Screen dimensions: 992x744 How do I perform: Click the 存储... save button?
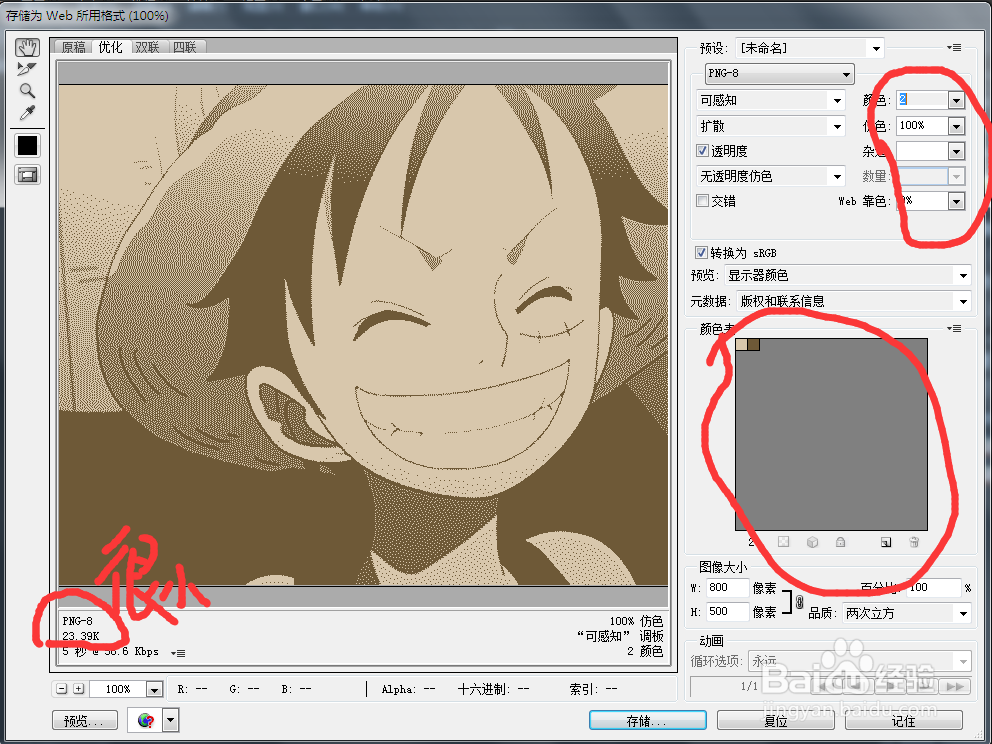click(647, 721)
